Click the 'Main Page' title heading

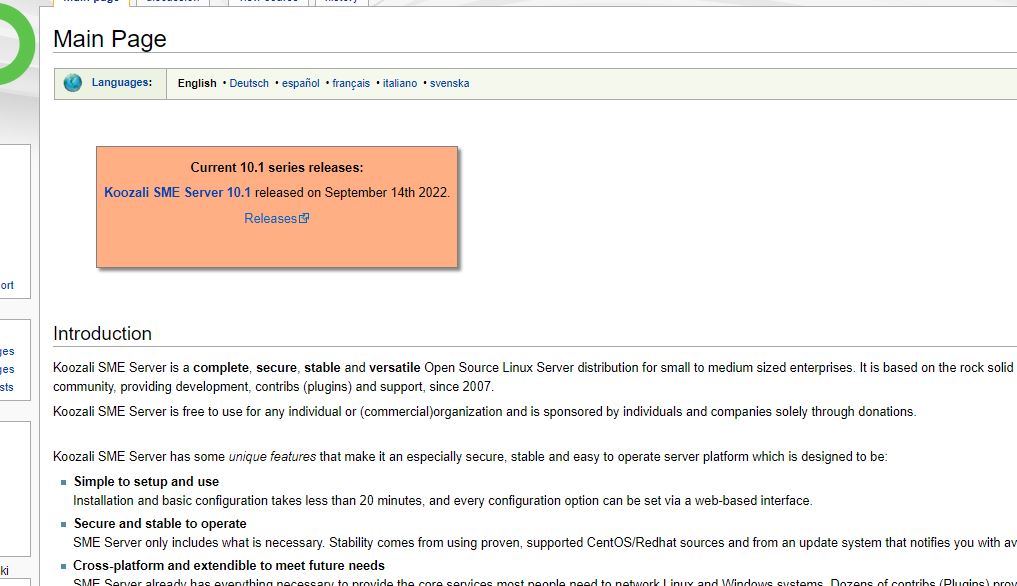[110, 39]
